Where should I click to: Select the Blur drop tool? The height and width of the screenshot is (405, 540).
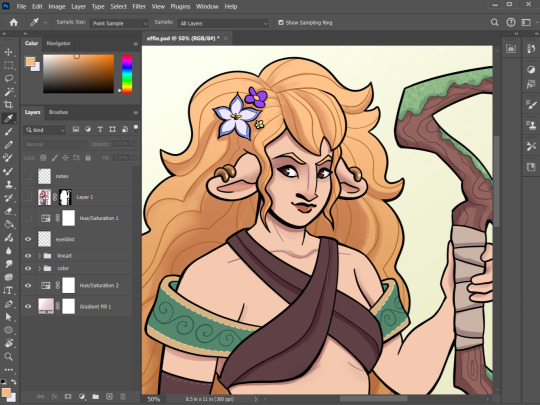(x=9, y=251)
